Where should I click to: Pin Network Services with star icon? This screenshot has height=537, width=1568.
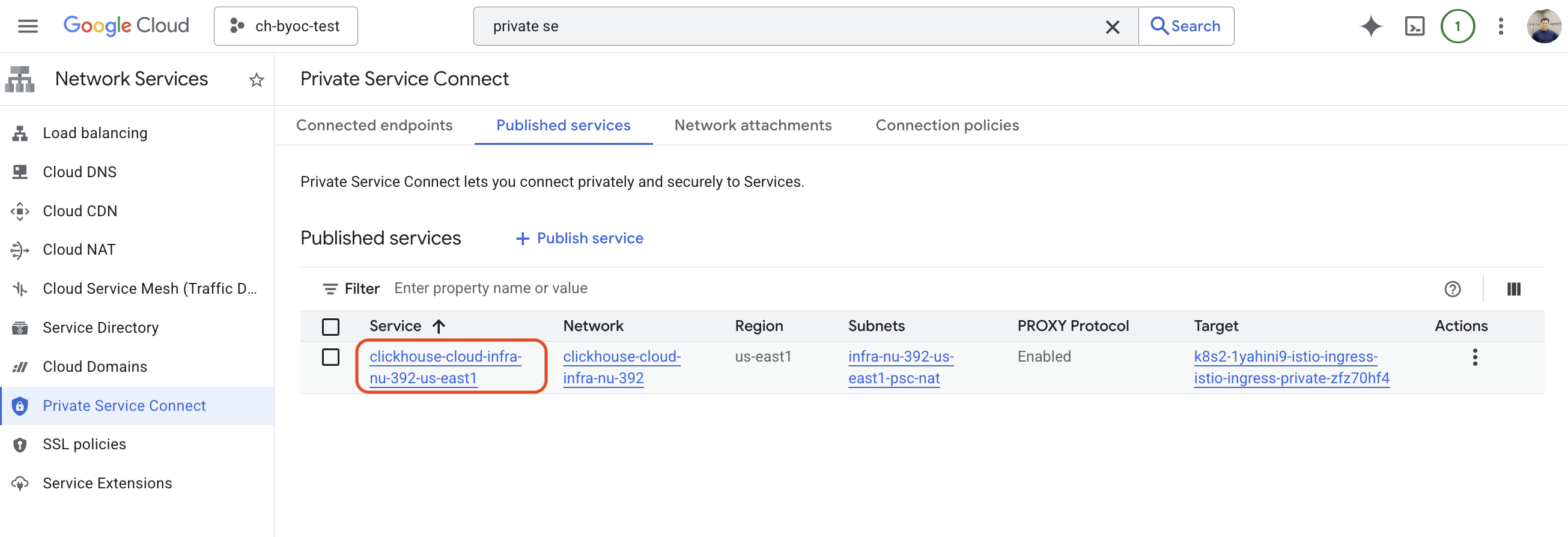tap(257, 80)
